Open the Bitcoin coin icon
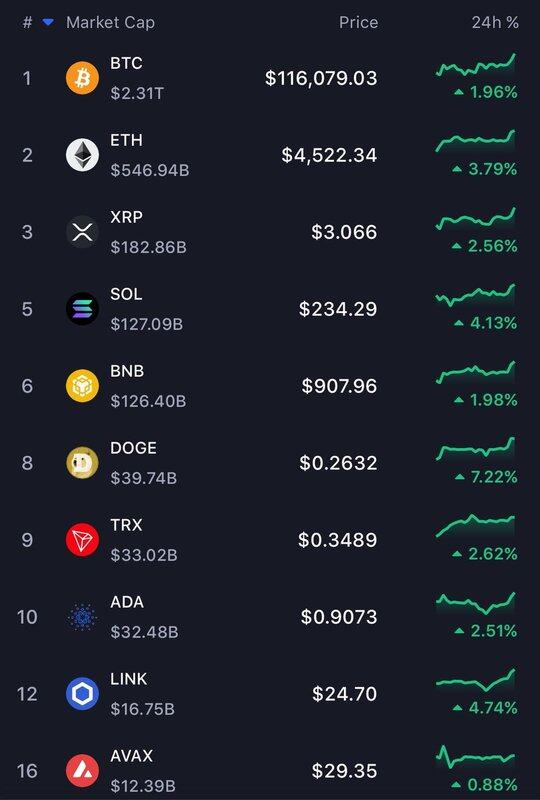 [82, 78]
